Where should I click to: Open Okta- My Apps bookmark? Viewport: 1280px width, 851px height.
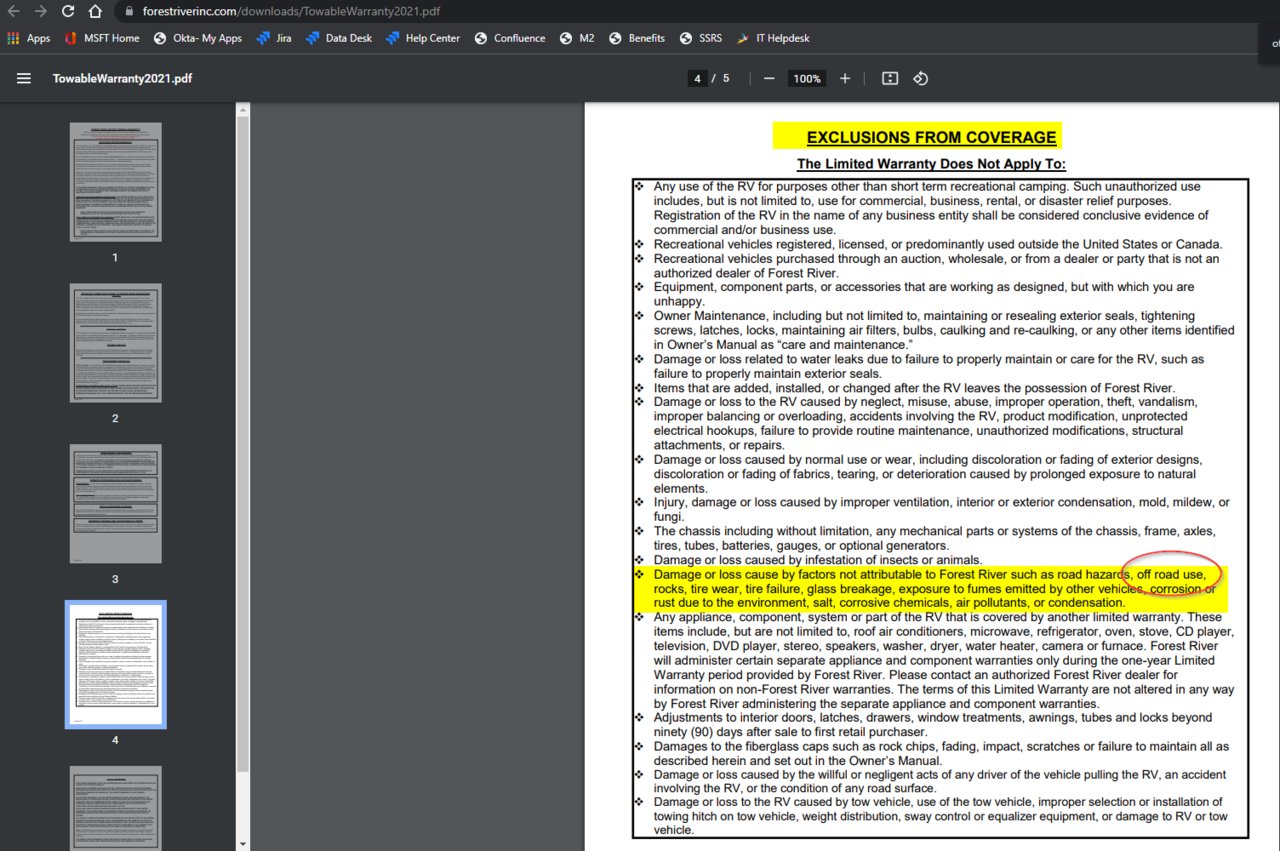198,38
